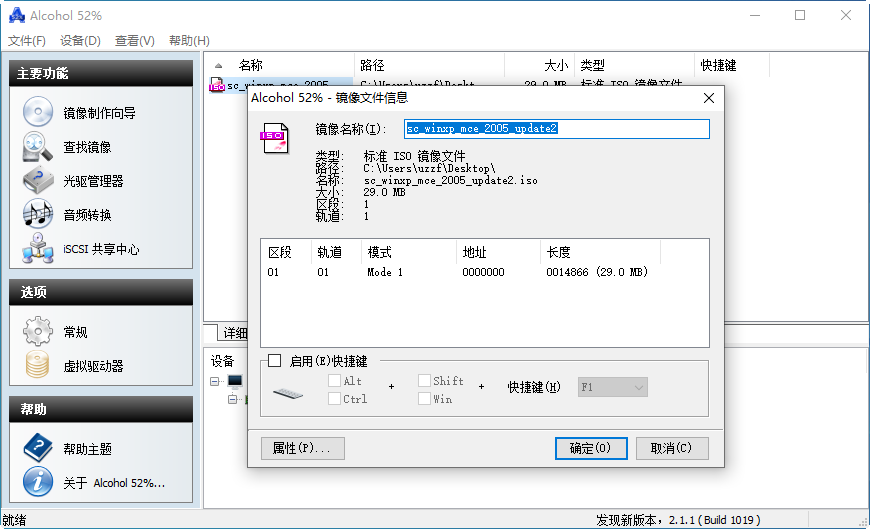Open the 帮助(H) menu
Image resolution: width=870 pixels, height=529 pixels.
point(189,41)
